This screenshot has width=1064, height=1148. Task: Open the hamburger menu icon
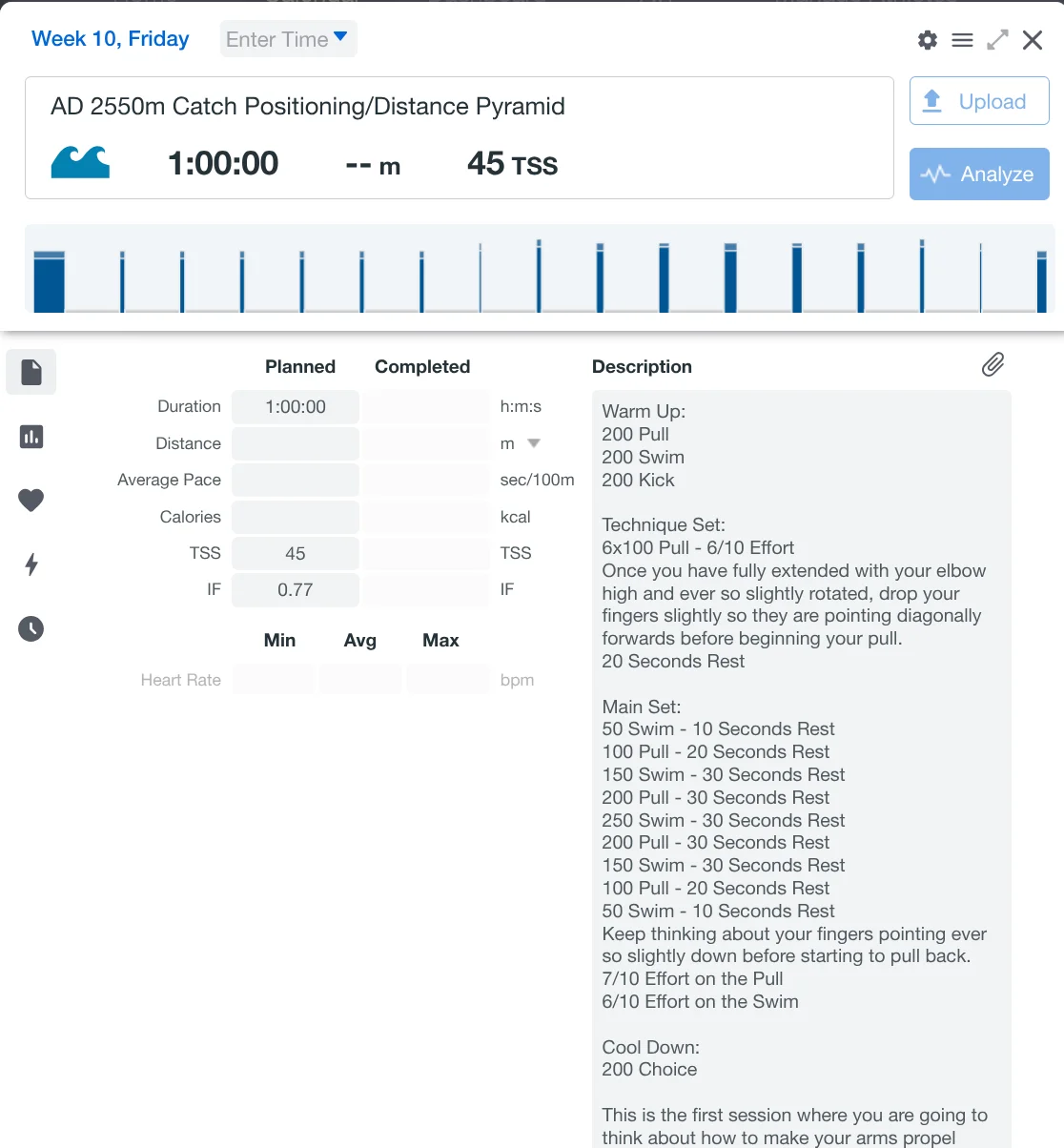pos(962,40)
